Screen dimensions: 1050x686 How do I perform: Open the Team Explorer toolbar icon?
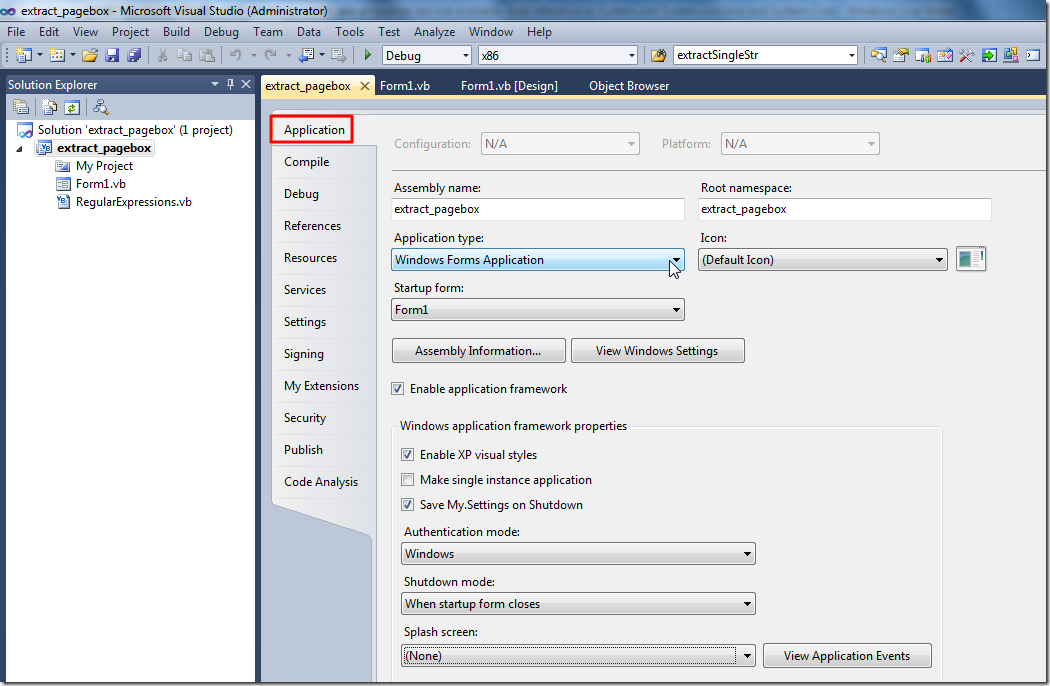click(923, 55)
